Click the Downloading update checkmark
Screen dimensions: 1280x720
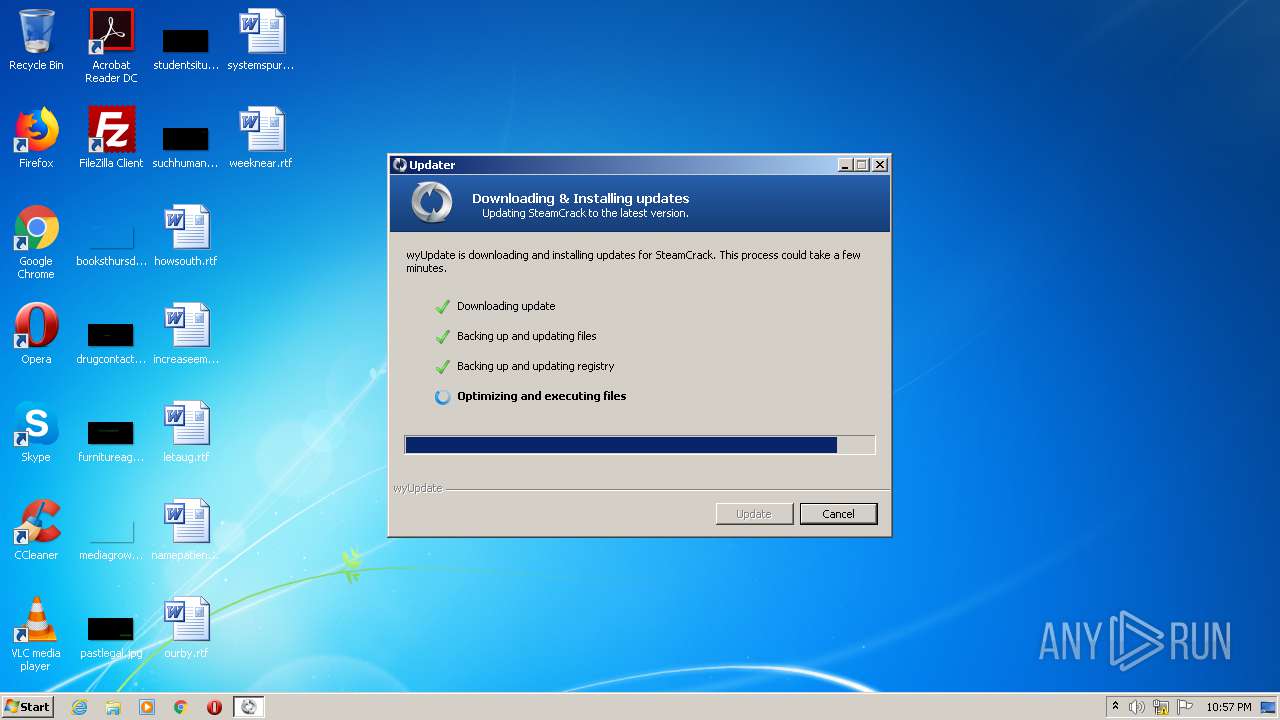443,307
